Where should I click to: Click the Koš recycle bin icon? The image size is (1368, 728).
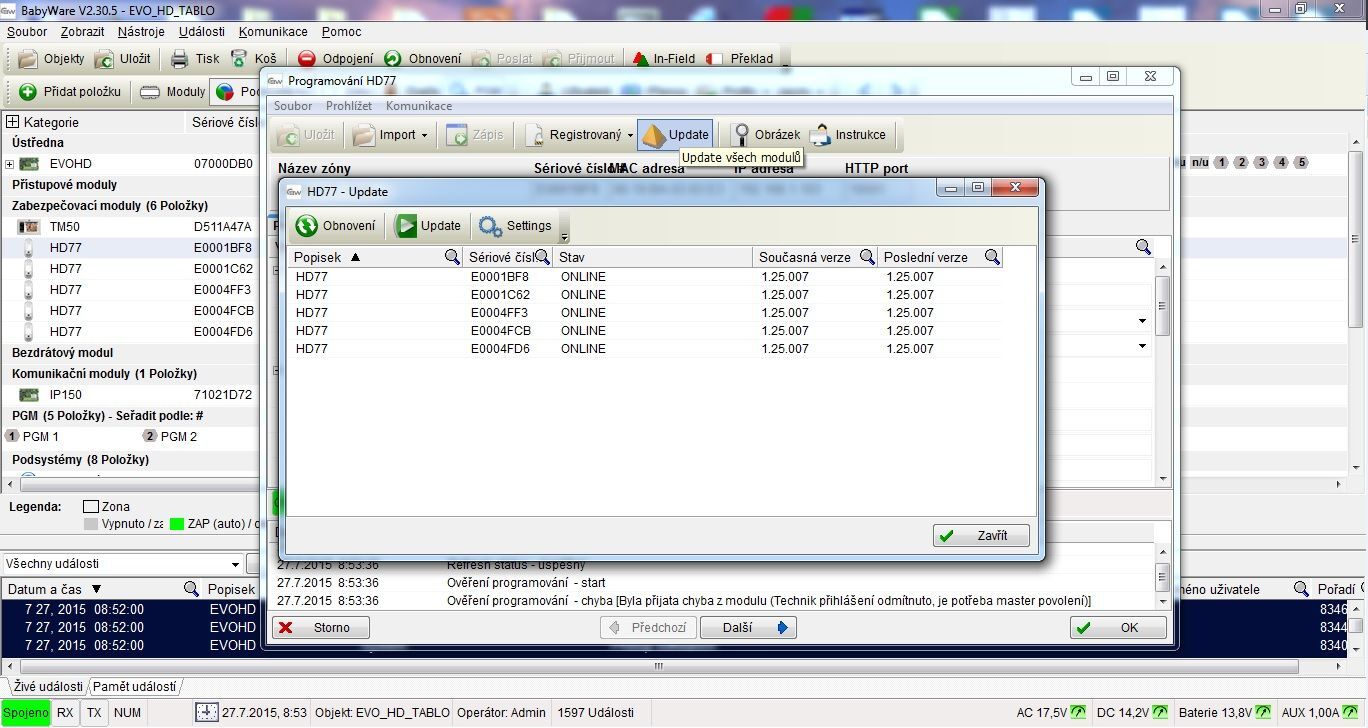pos(240,59)
